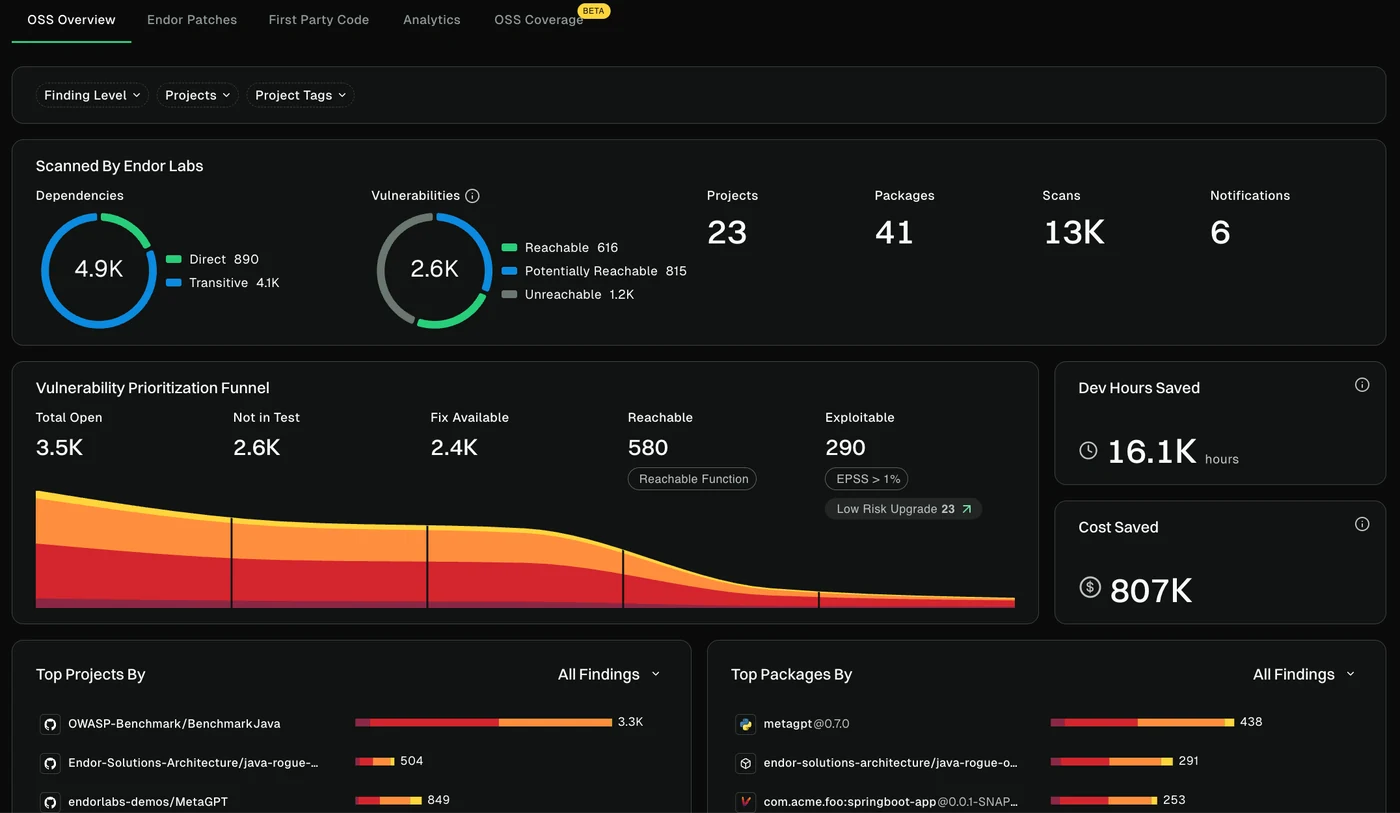Screen dimensions: 1400x813
Task: Open the Project Tags filter dropdown
Action: tap(301, 95)
